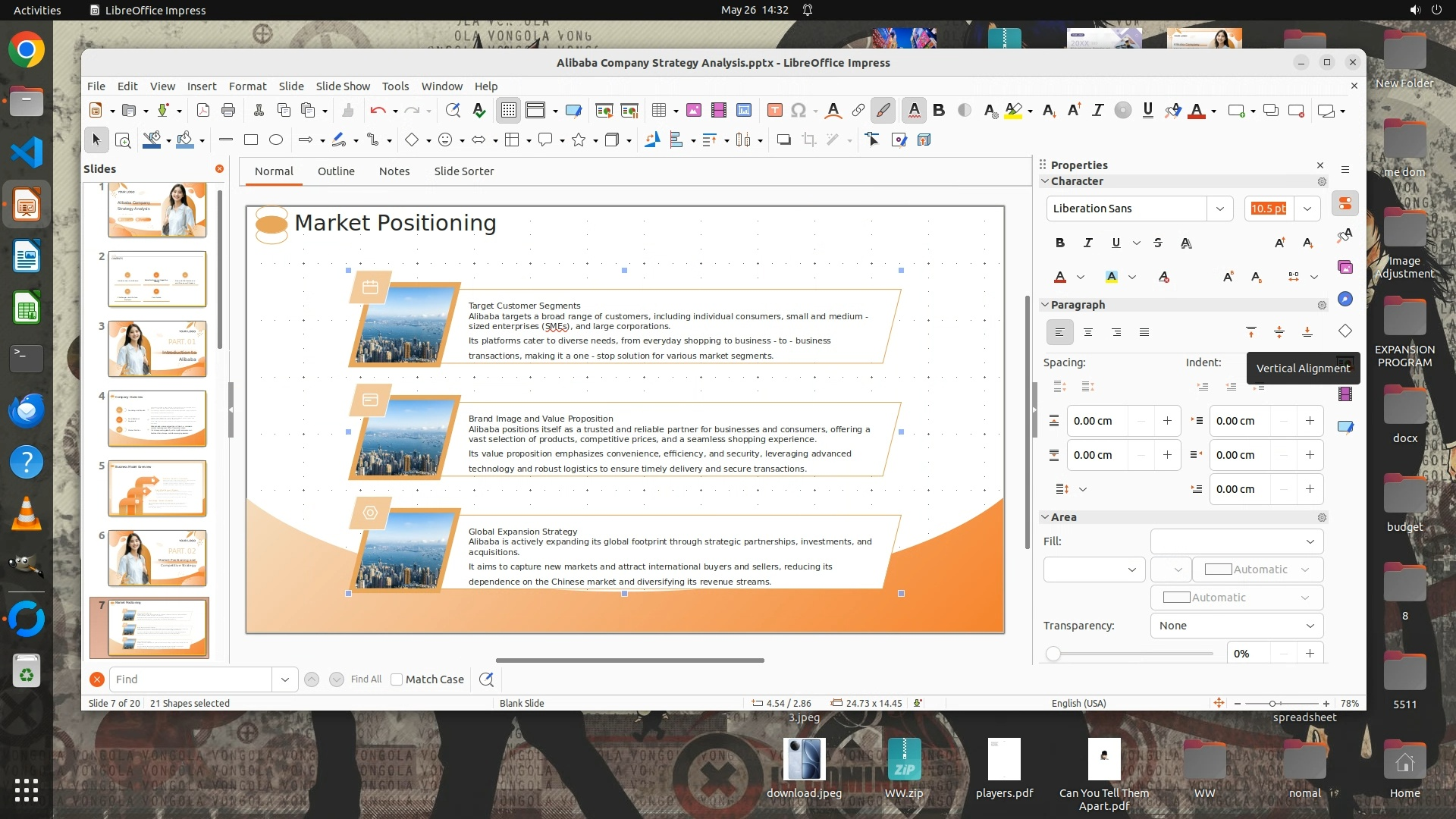Click the transparency slider handle
The width and height of the screenshot is (1456, 819).
(x=1053, y=654)
